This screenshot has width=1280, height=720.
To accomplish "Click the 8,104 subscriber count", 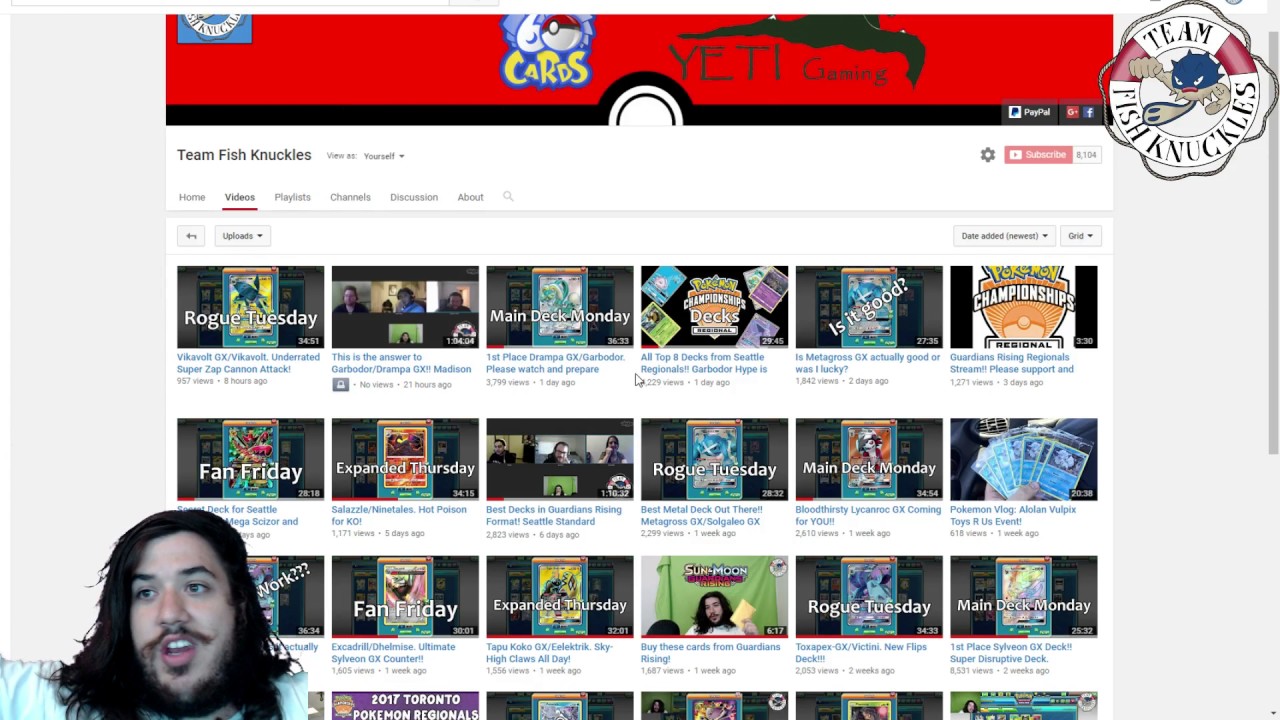I will [1086, 155].
